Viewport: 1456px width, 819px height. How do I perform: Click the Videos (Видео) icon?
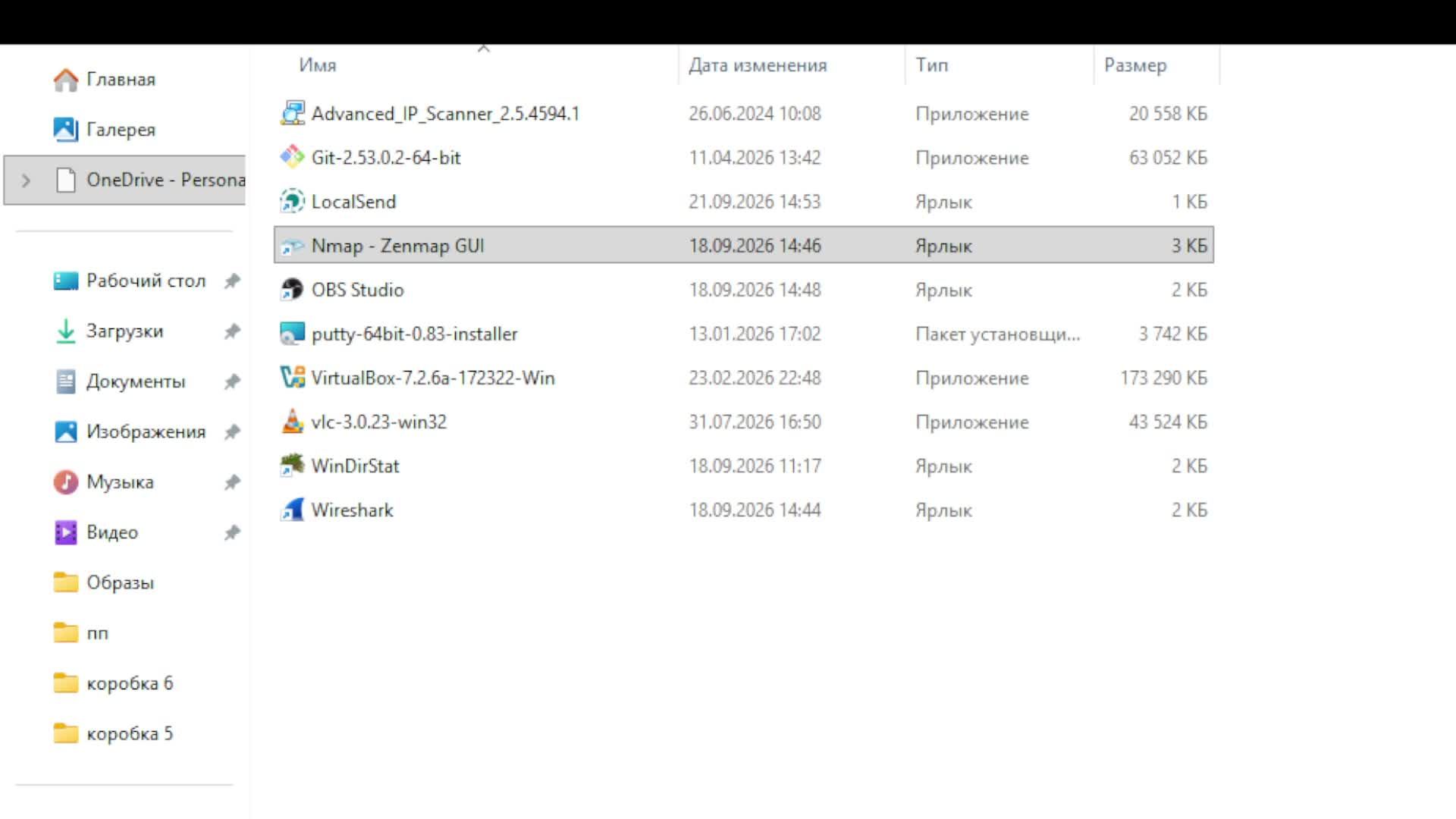66,532
